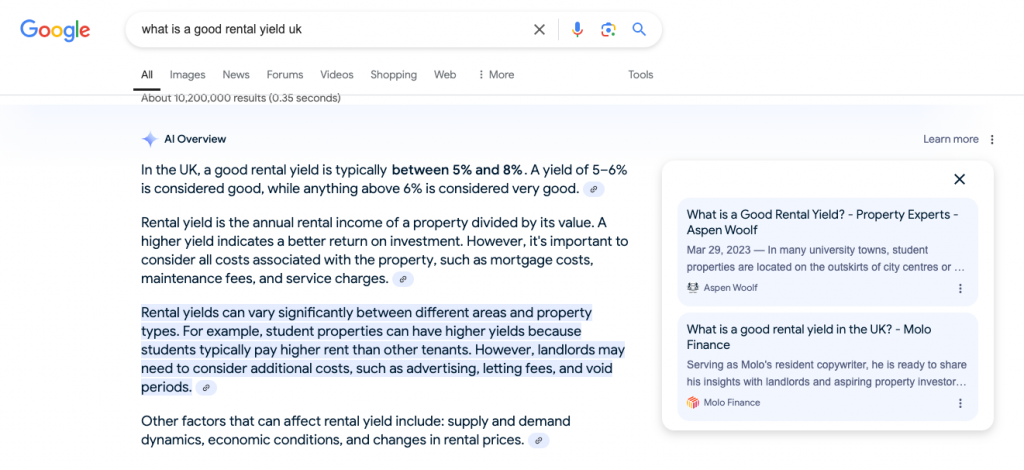Click the Learn more link
The width and height of the screenshot is (1024, 470).
(x=950, y=140)
